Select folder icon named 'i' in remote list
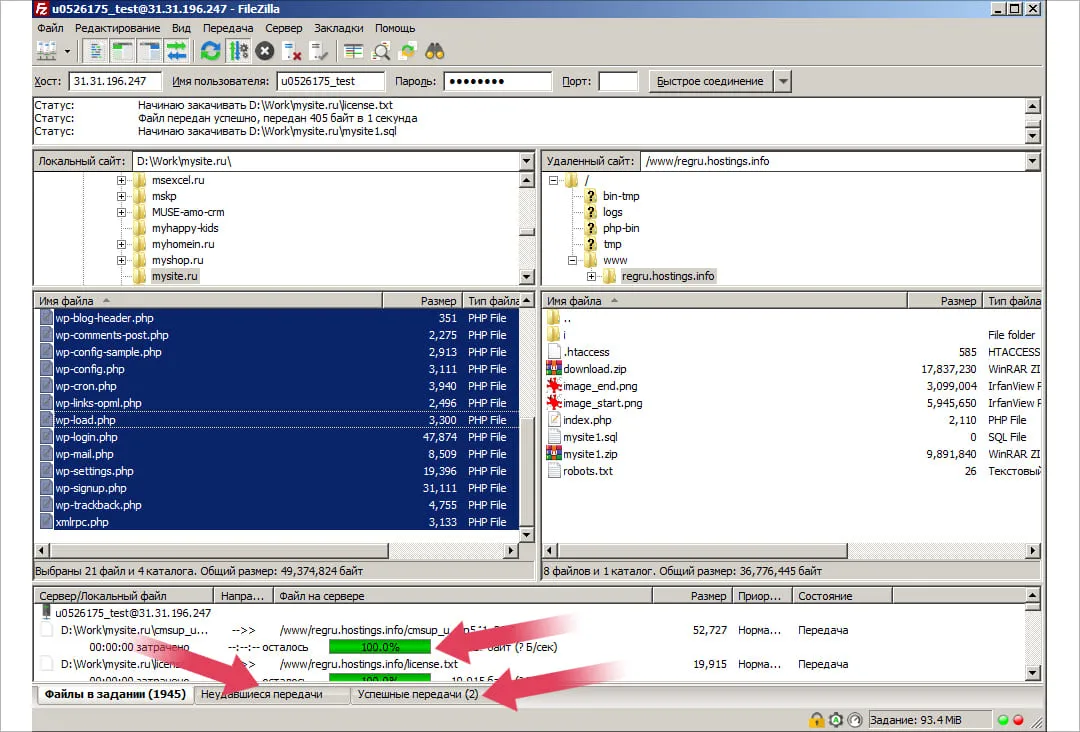The image size is (1080, 732). (554, 335)
